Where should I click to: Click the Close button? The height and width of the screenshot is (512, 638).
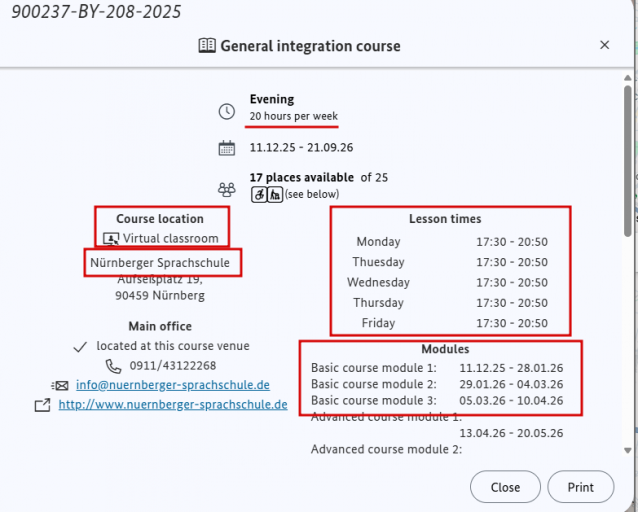click(x=505, y=487)
